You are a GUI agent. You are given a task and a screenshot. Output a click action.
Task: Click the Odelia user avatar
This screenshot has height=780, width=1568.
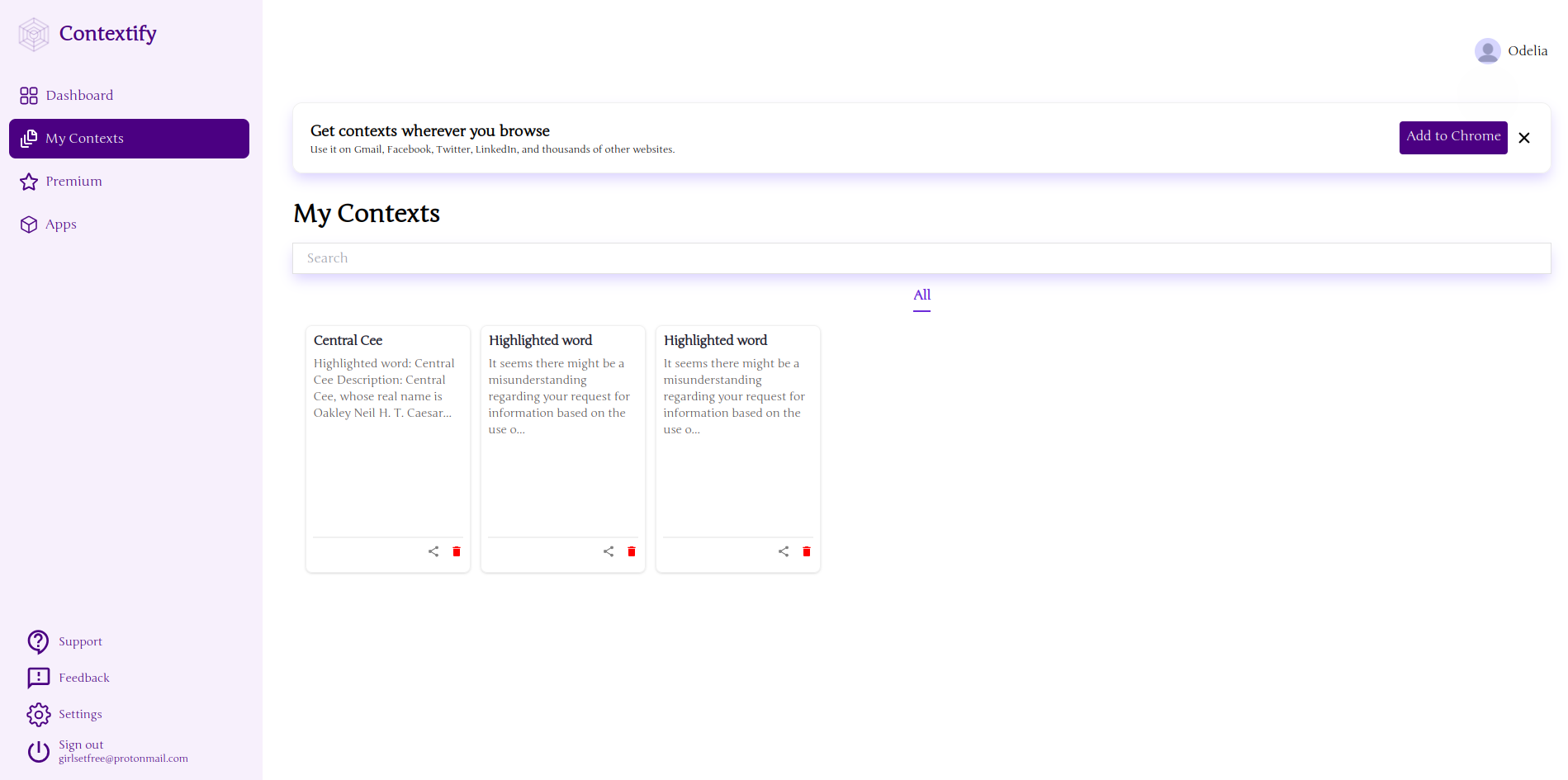tap(1488, 51)
